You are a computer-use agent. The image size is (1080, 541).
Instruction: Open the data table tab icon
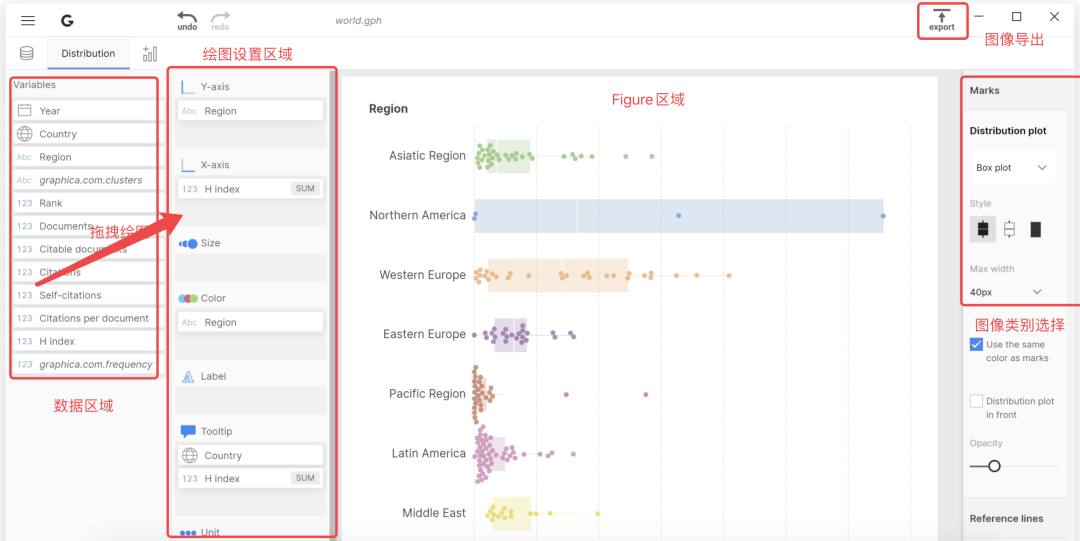pos(26,53)
